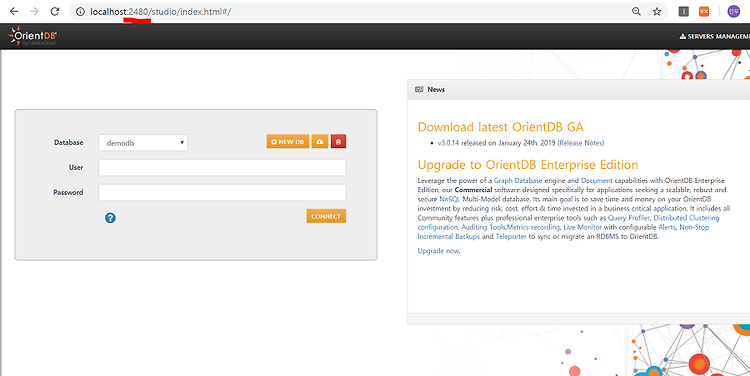This screenshot has height=376, width=750.
Task: Bookmark this page with the star icon
Action: [x=657, y=11]
